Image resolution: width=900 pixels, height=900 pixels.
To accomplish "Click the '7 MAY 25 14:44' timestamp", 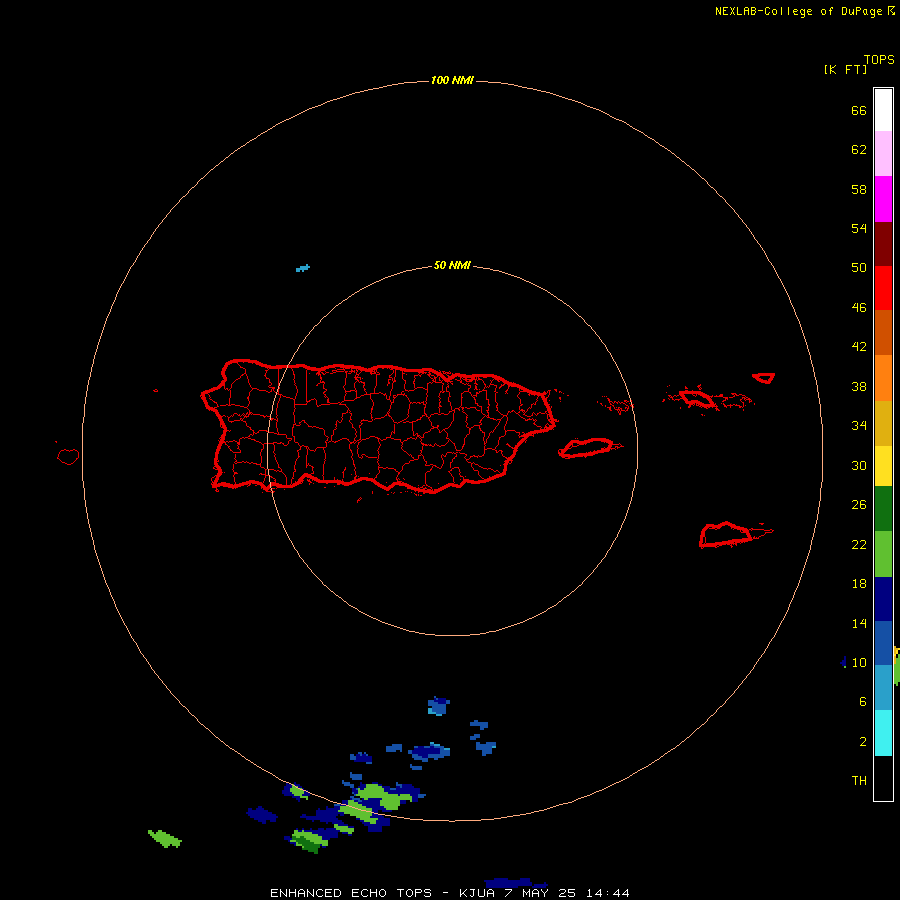I will pyautogui.click(x=567, y=893).
